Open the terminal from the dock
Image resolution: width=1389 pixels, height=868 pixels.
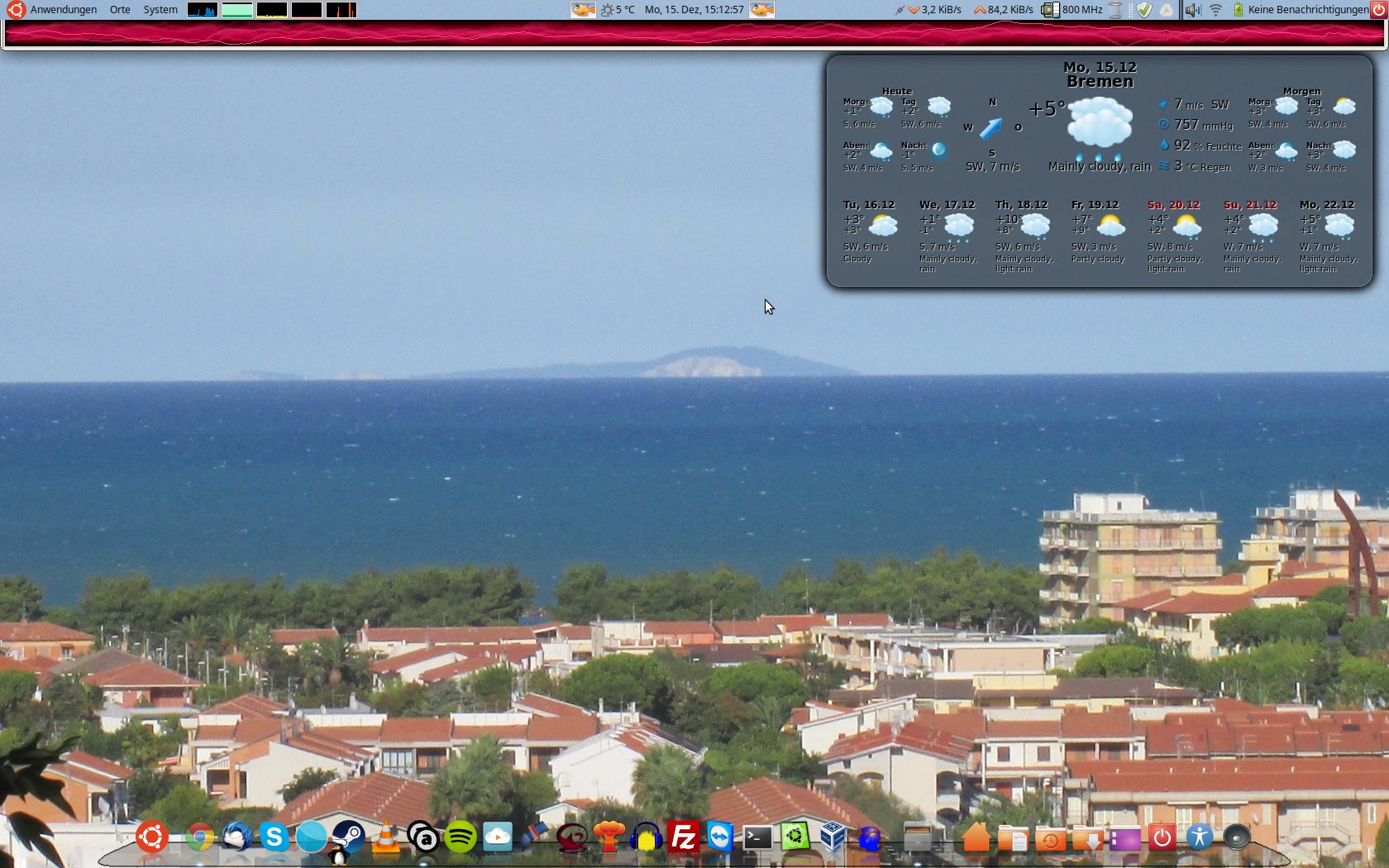point(757,837)
